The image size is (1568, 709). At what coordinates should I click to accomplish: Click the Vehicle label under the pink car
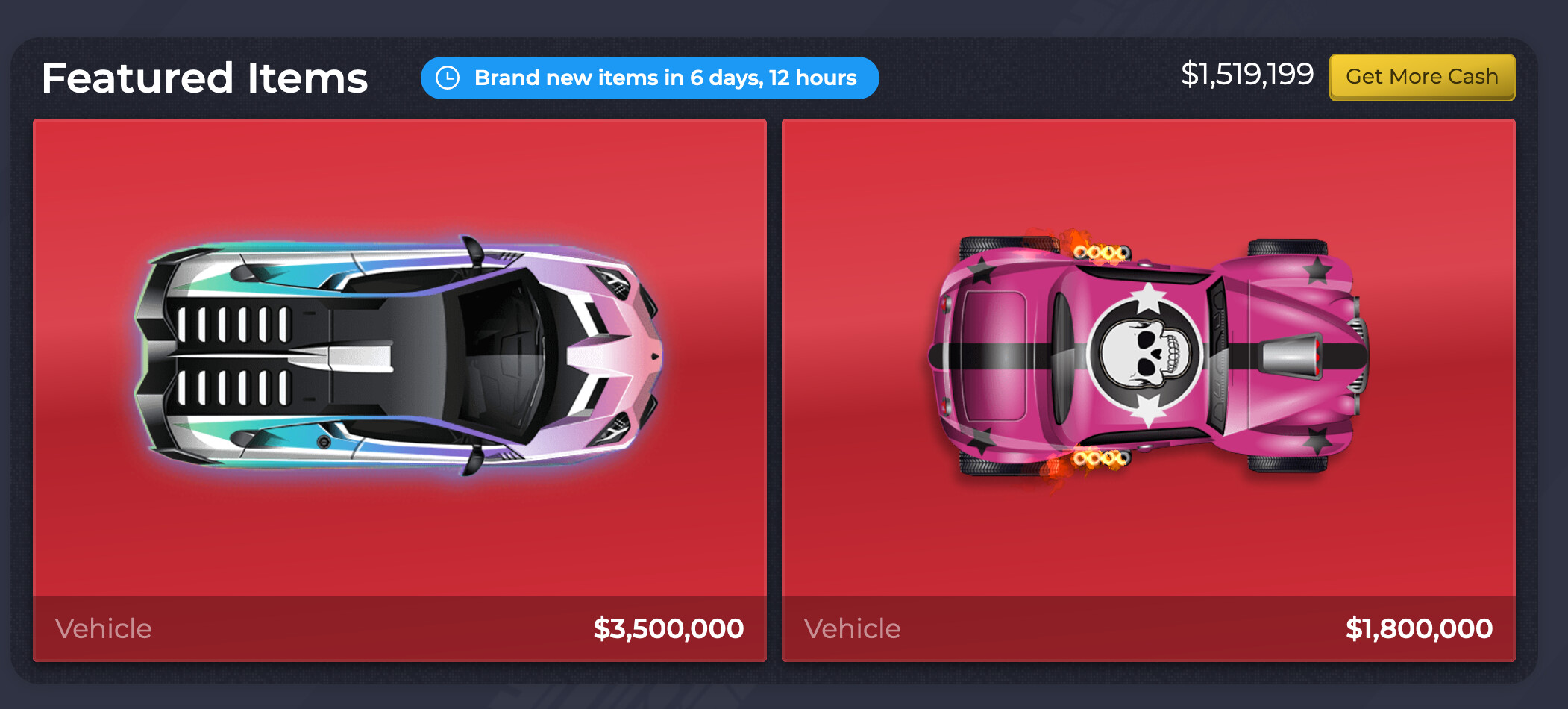click(x=853, y=628)
